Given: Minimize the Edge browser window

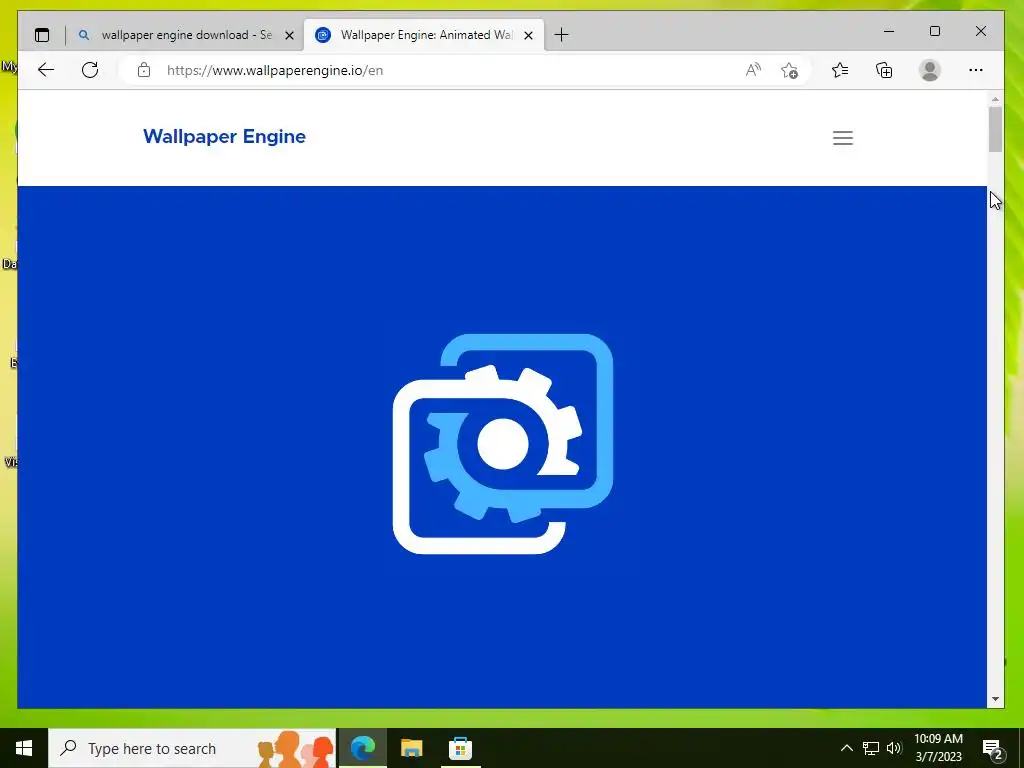Looking at the screenshot, I should coord(889,31).
